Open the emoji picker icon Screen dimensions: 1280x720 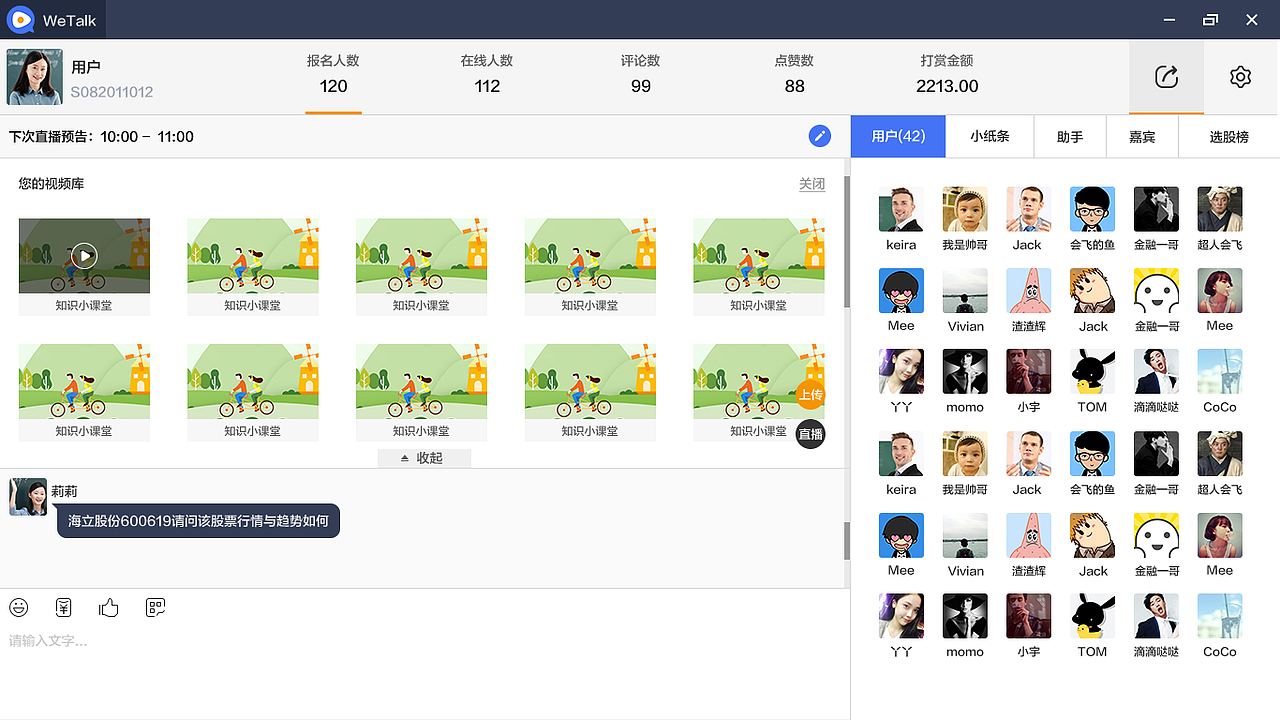[x=19, y=607]
